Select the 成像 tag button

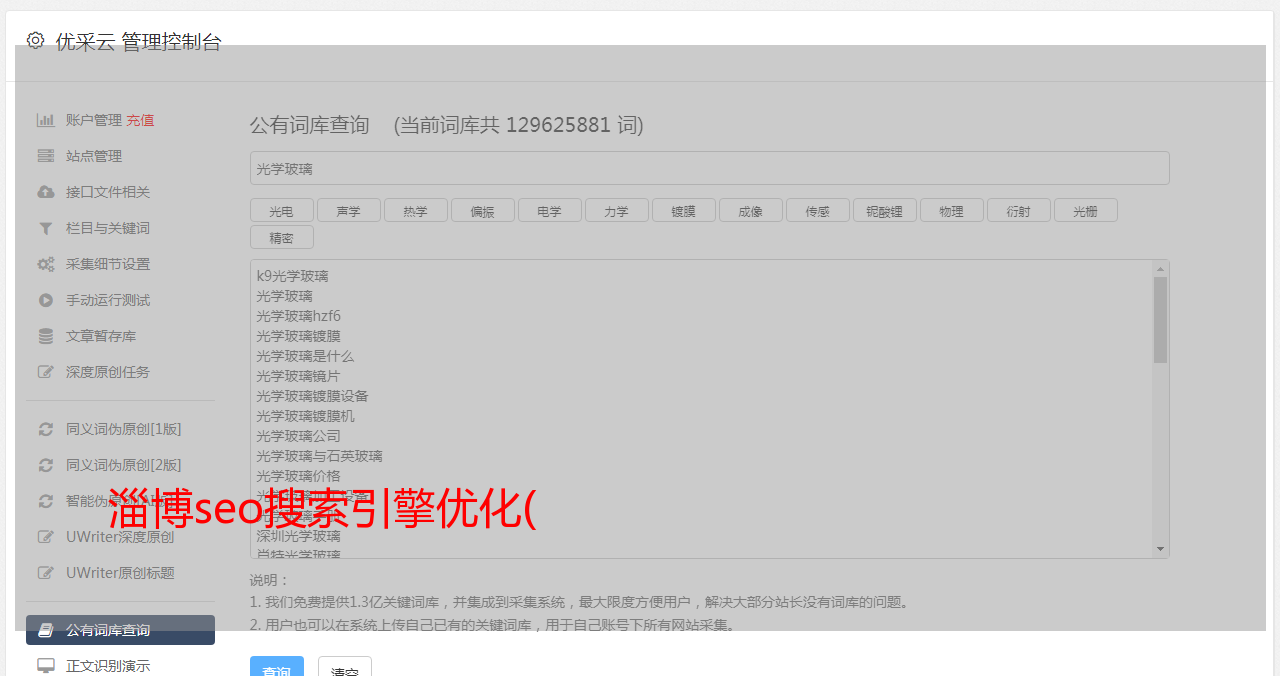coord(750,210)
